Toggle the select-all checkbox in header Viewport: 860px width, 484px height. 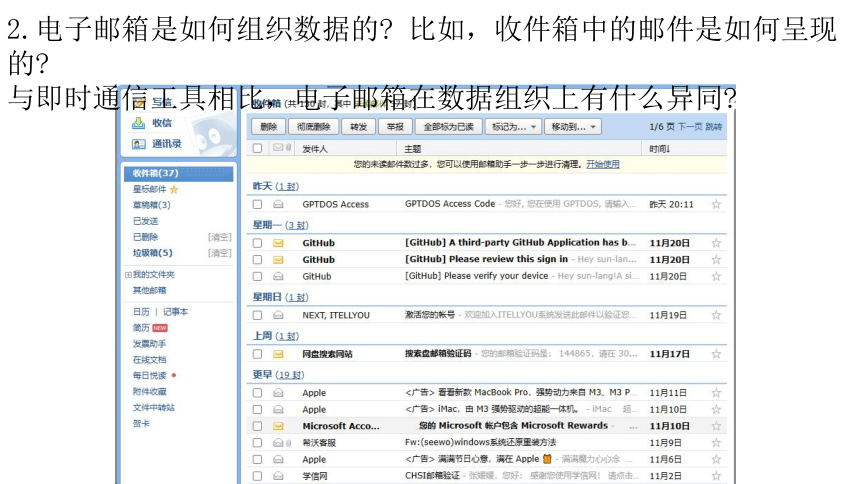pyautogui.click(x=257, y=148)
